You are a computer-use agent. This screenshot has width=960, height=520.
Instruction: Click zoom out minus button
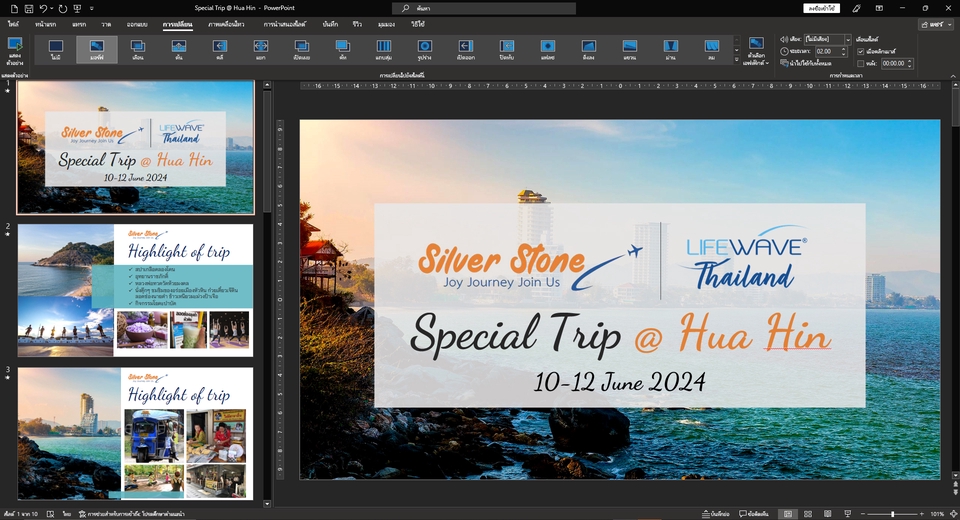[863, 514]
